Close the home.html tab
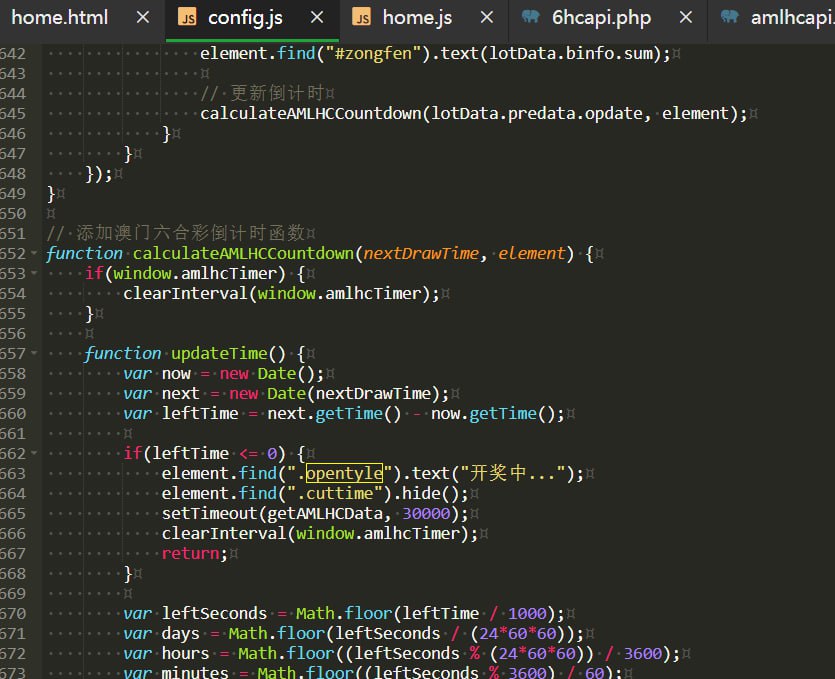 143,18
